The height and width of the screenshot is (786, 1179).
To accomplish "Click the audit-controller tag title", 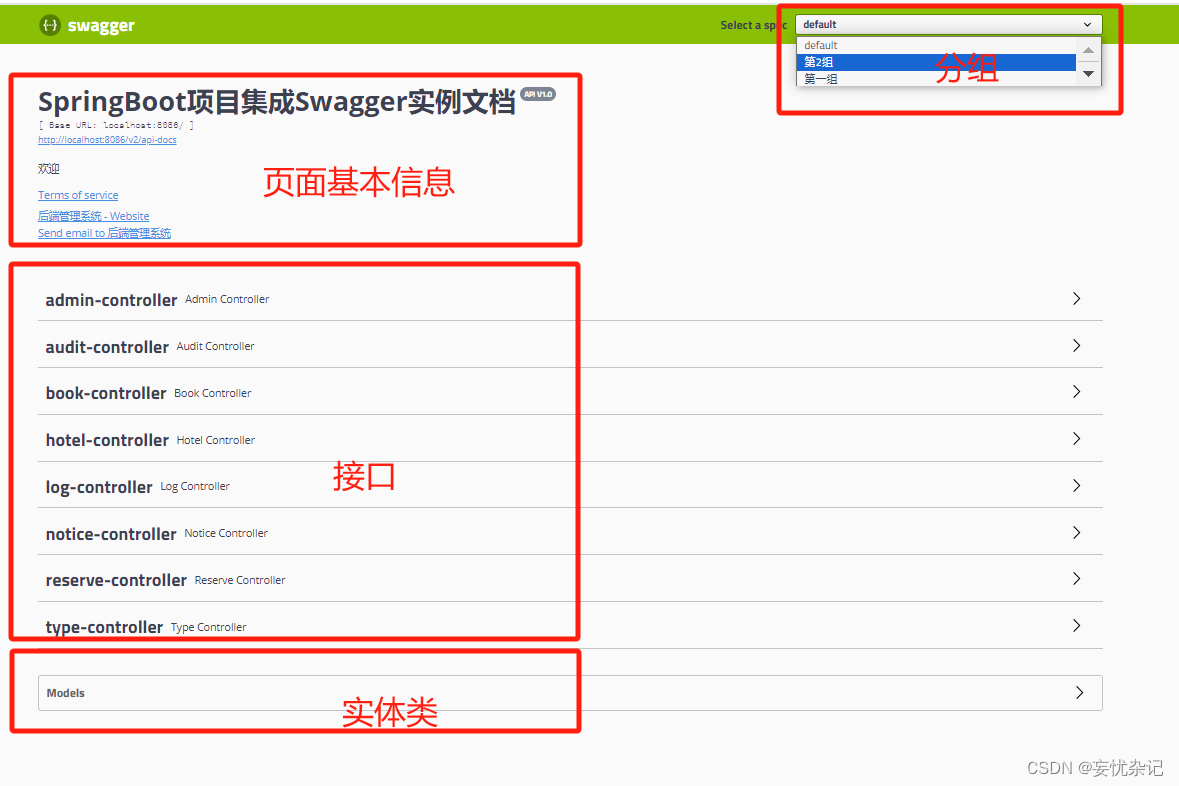I will tap(107, 347).
